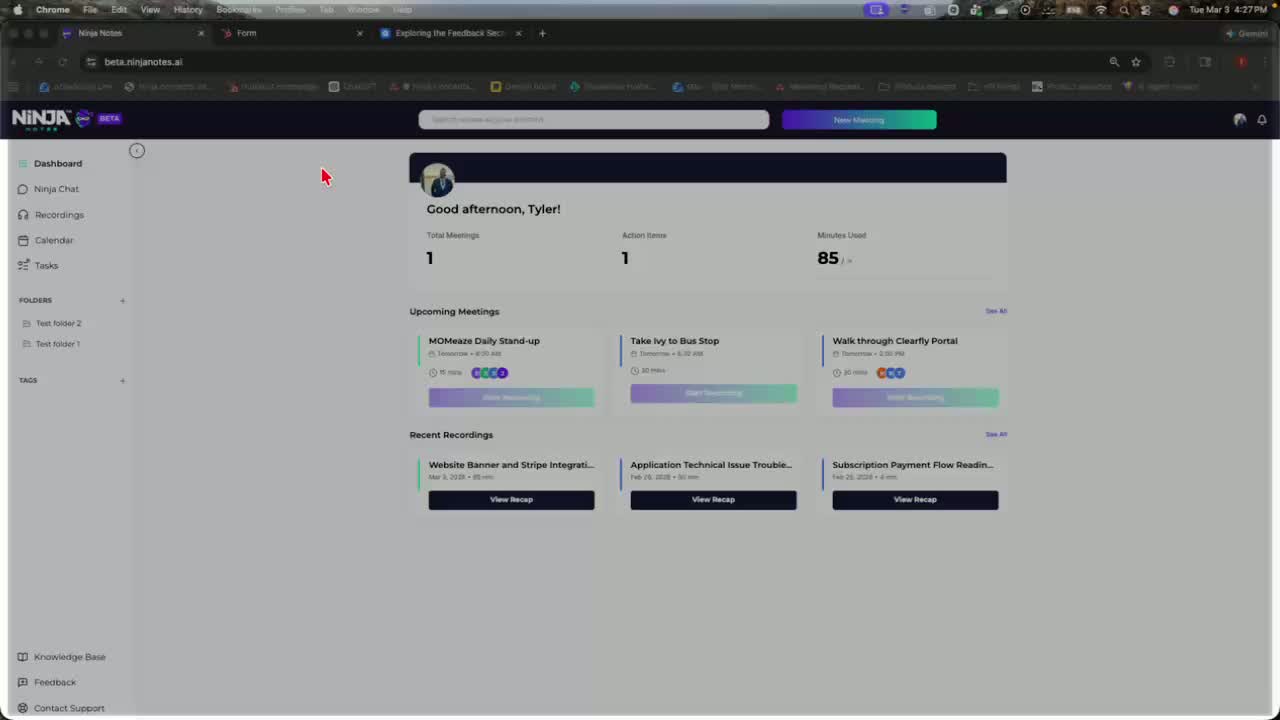View recap of Subscription Payment Flow recording
1280x720 pixels.
pyautogui.click(x=915, y=500)
